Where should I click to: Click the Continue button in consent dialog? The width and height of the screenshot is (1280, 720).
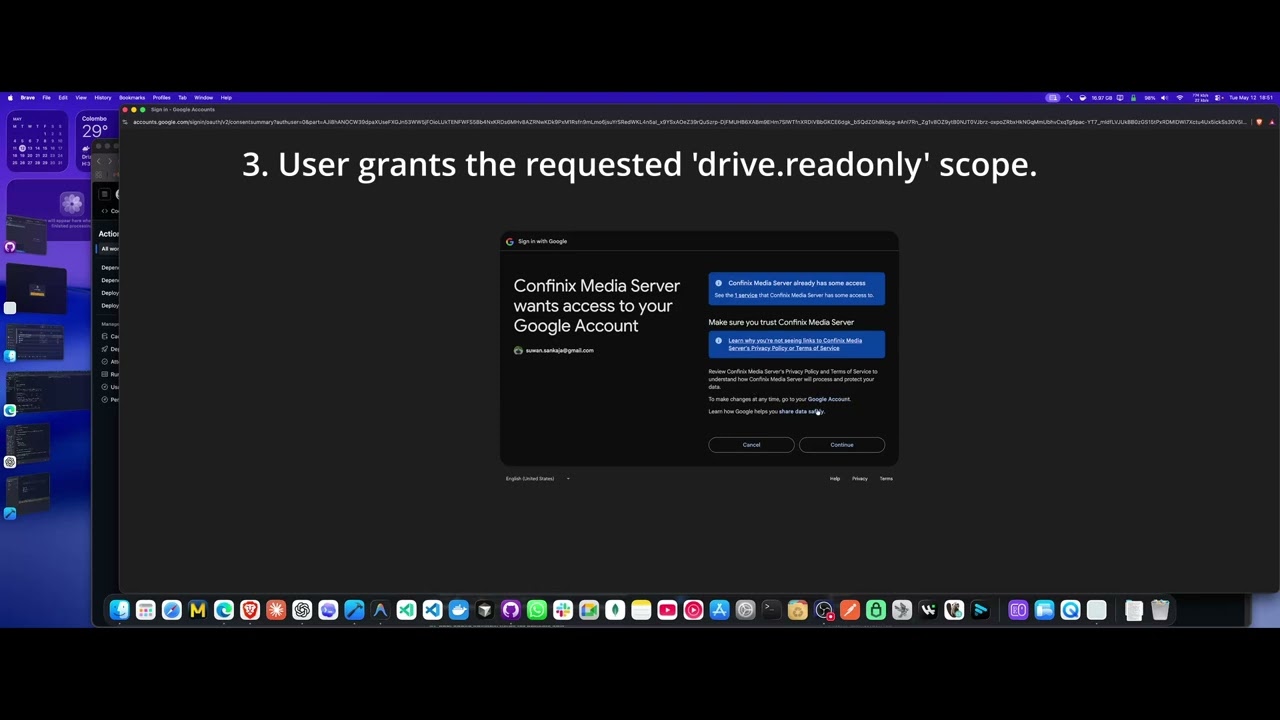[842, 445]
